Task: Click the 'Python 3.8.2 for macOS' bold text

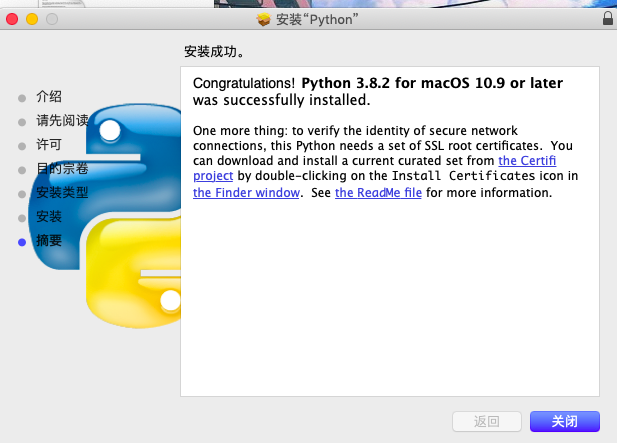Action: pyautogui.click(x=385, y=83)
